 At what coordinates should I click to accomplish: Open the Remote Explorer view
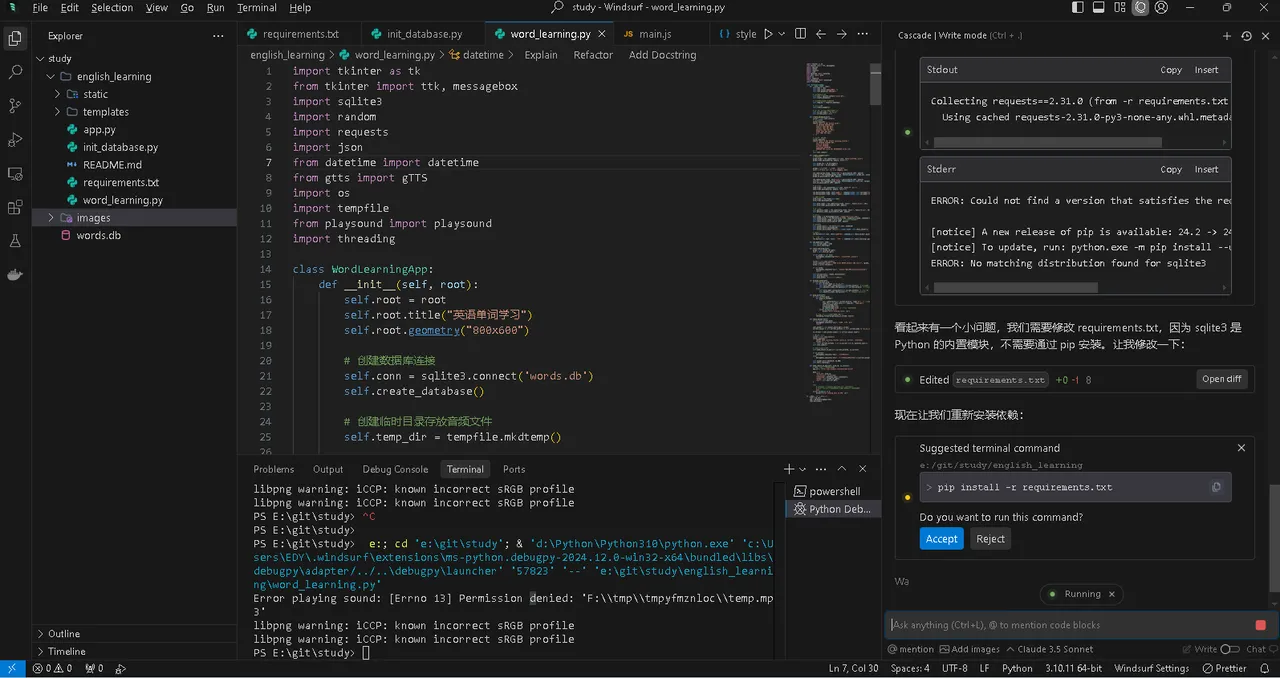[x=15, y=174]
